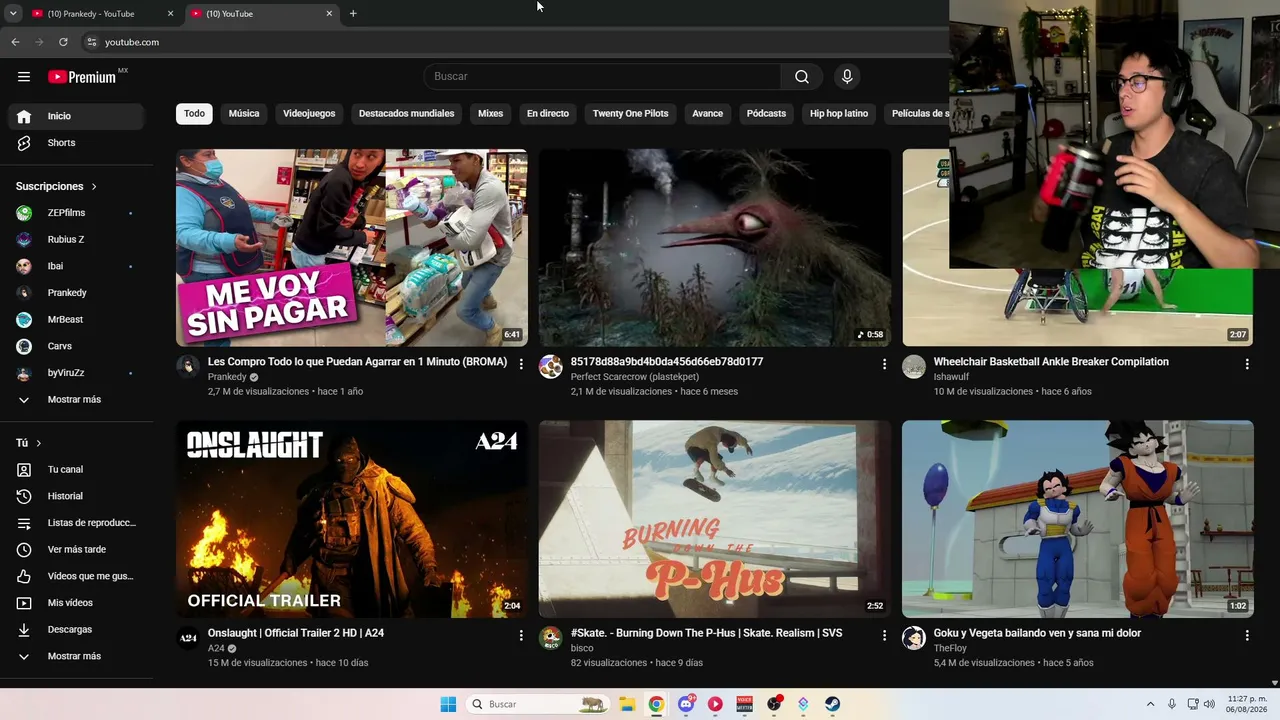Open Videos que me gustan
The height and width of the screenshot is (720, 1280).
pyautogui.click(x=76, y=576)
